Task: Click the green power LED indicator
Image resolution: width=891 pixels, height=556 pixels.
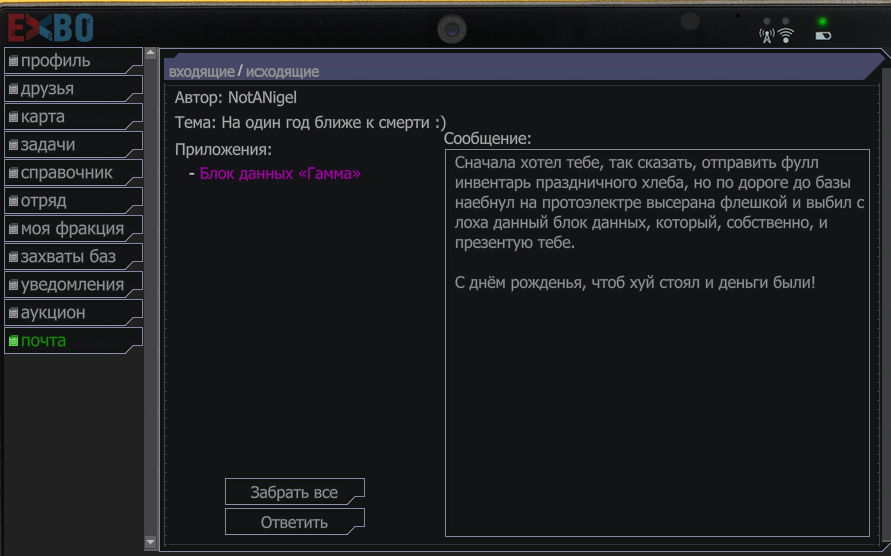Action: [822, 22]
